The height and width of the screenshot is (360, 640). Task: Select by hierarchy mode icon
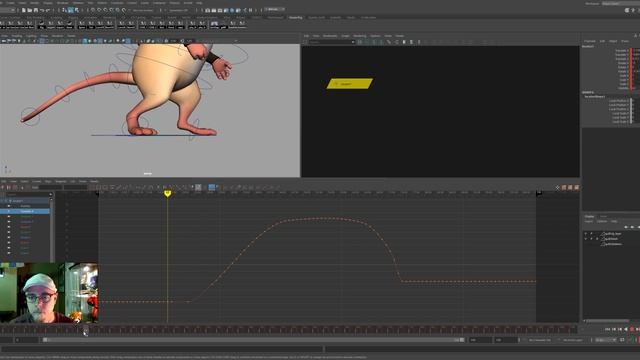[64, 10]
